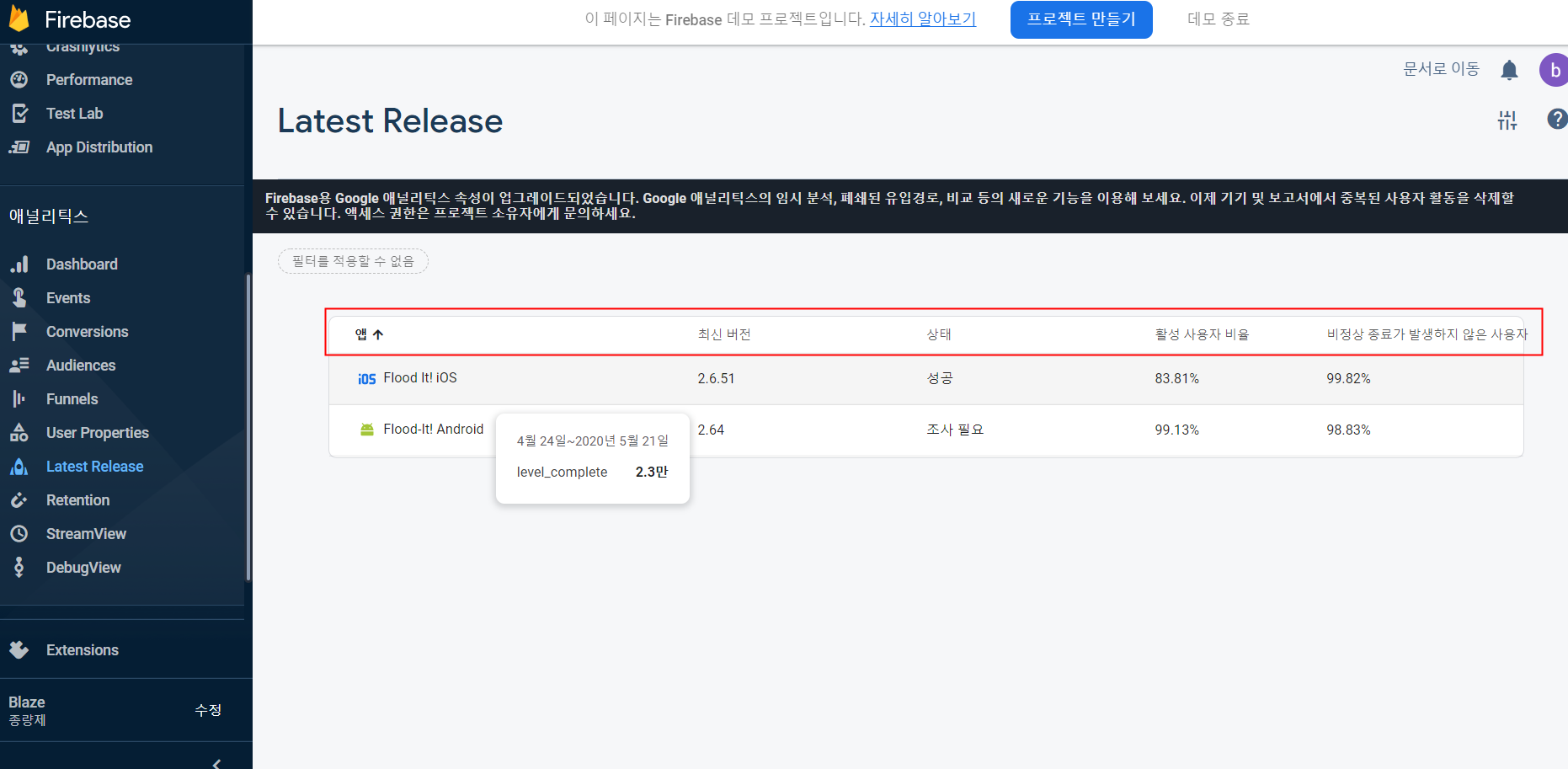Click the Retention icon in sidebar
The height and width of the screenshot is (769, 1568).
[19, 500]
